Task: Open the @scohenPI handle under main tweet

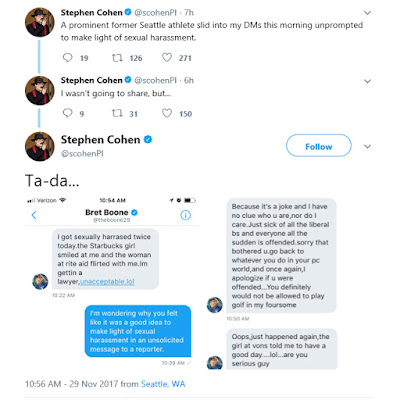Action: (x=82, y=154)
